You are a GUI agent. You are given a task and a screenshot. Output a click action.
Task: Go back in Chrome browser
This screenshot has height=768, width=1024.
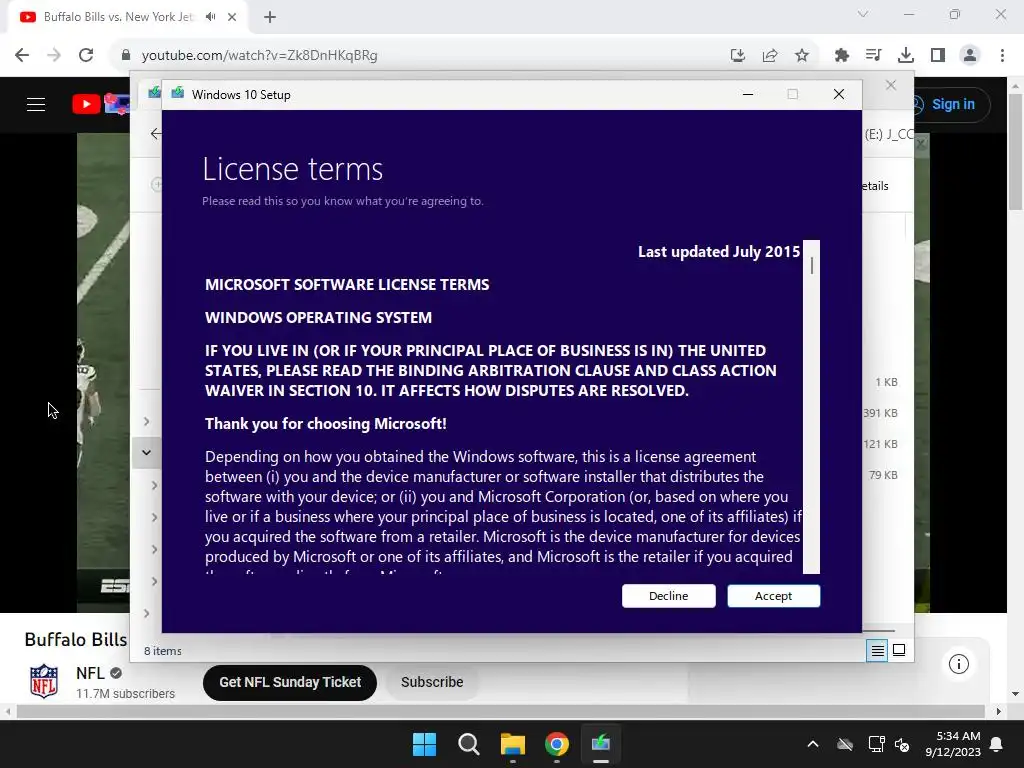coord(22,56)
